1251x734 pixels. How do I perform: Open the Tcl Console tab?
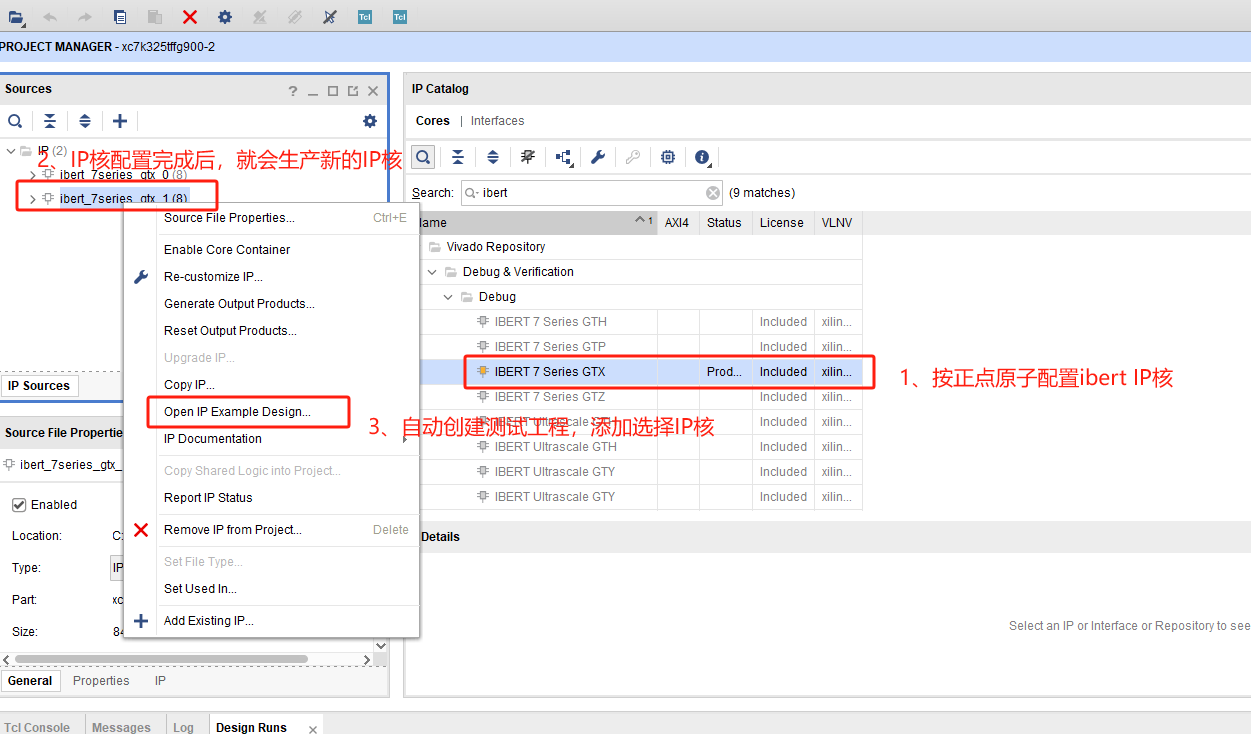click(37, 728)
